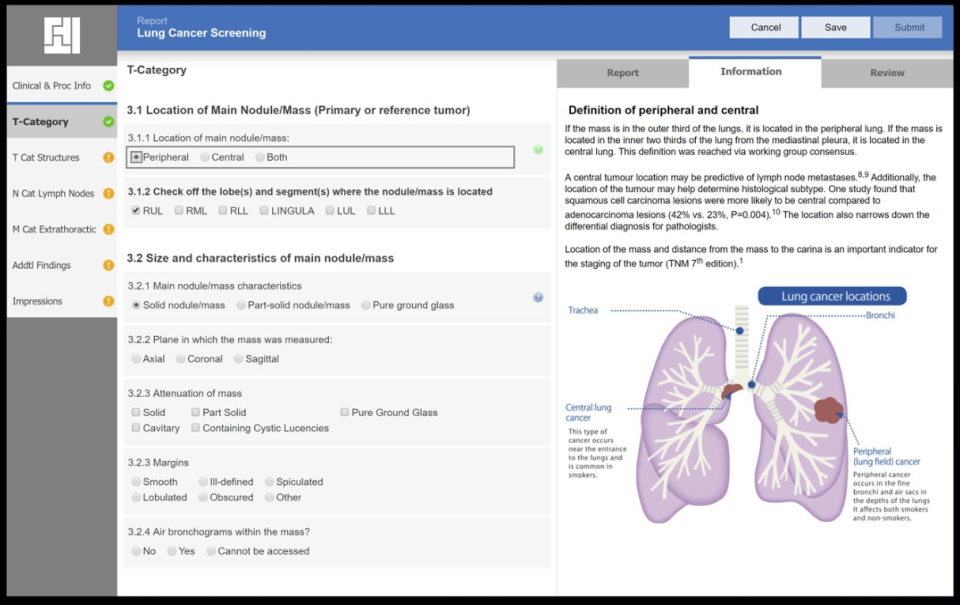
Task: Click the orange warning icon next to M Cat Extrathoractic
Action: (x=109, y=229)
